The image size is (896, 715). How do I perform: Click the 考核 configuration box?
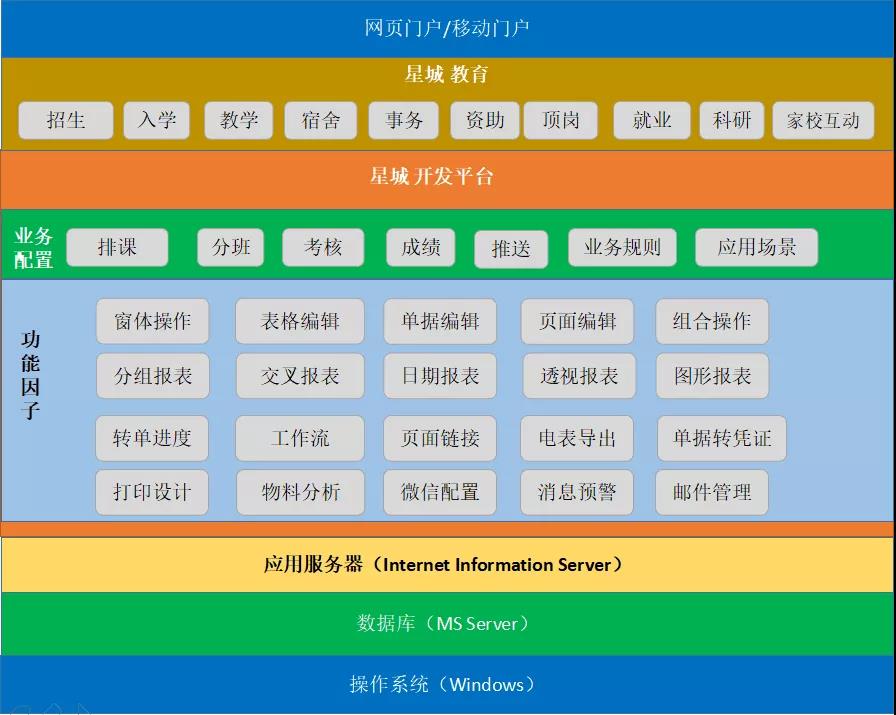pos(323,247)
